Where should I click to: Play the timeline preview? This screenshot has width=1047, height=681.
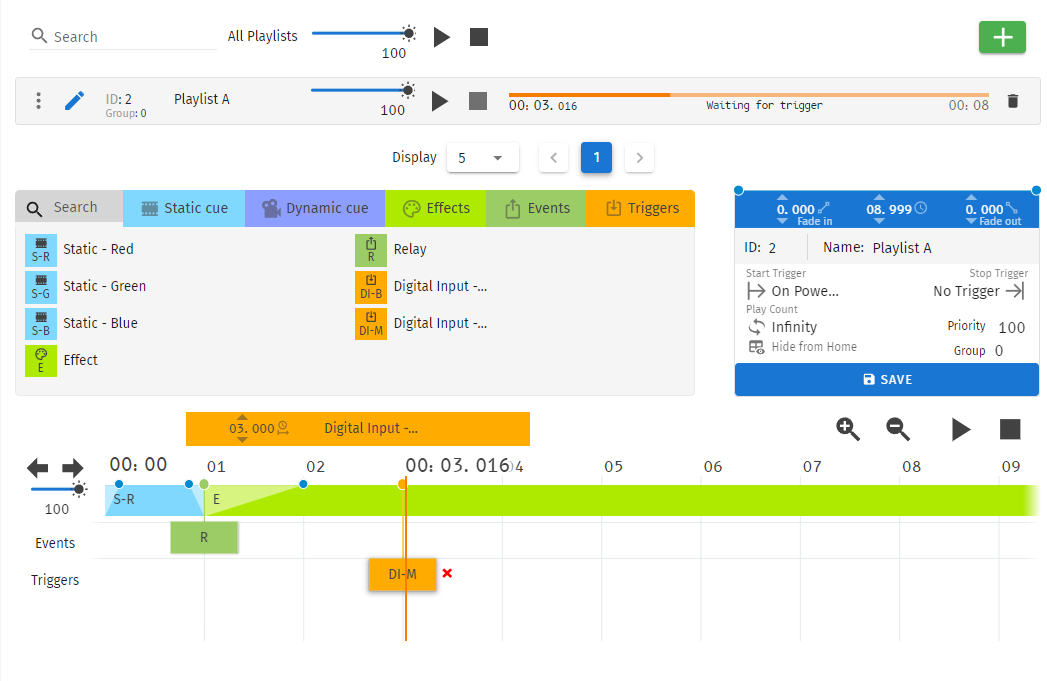pos(960,429)
